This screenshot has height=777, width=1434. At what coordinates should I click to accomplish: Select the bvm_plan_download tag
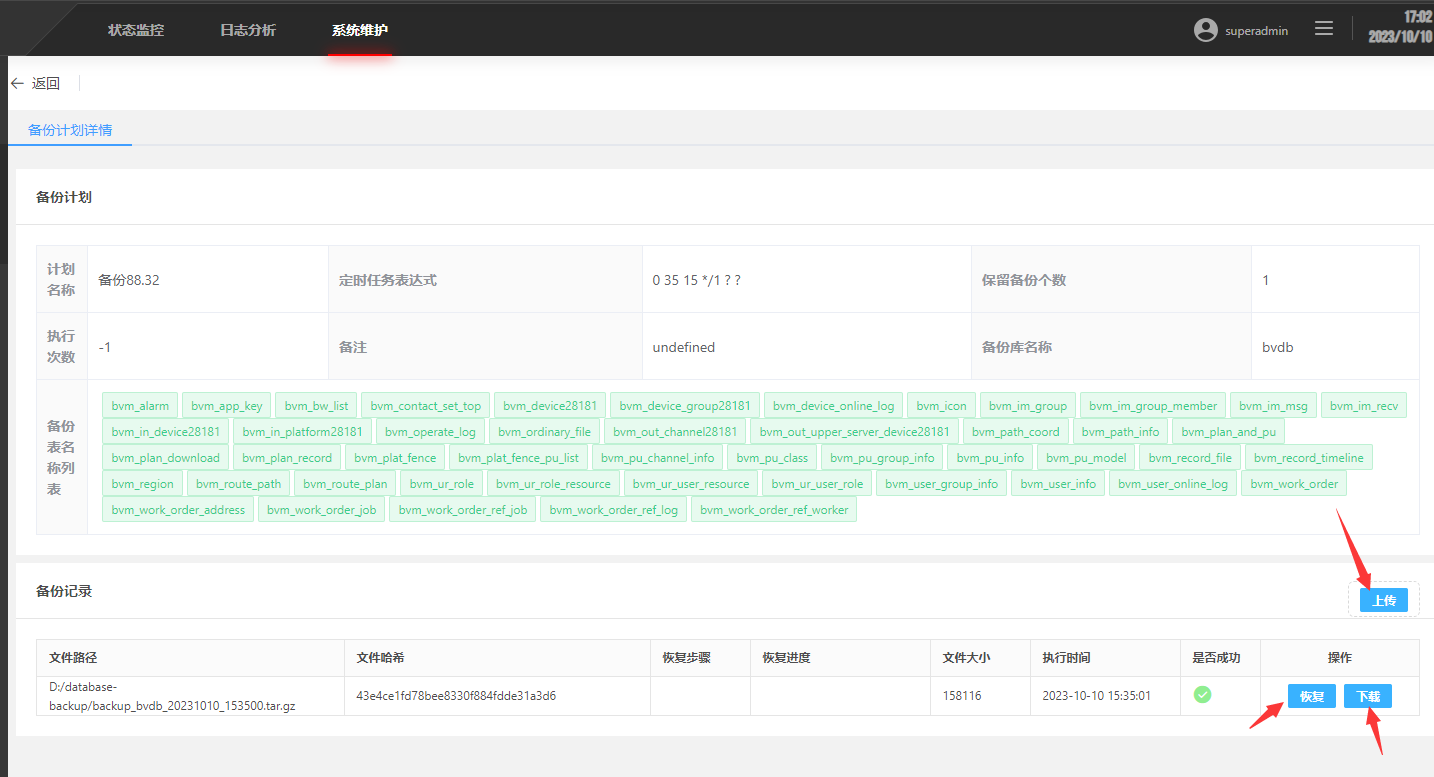[165, 458]
